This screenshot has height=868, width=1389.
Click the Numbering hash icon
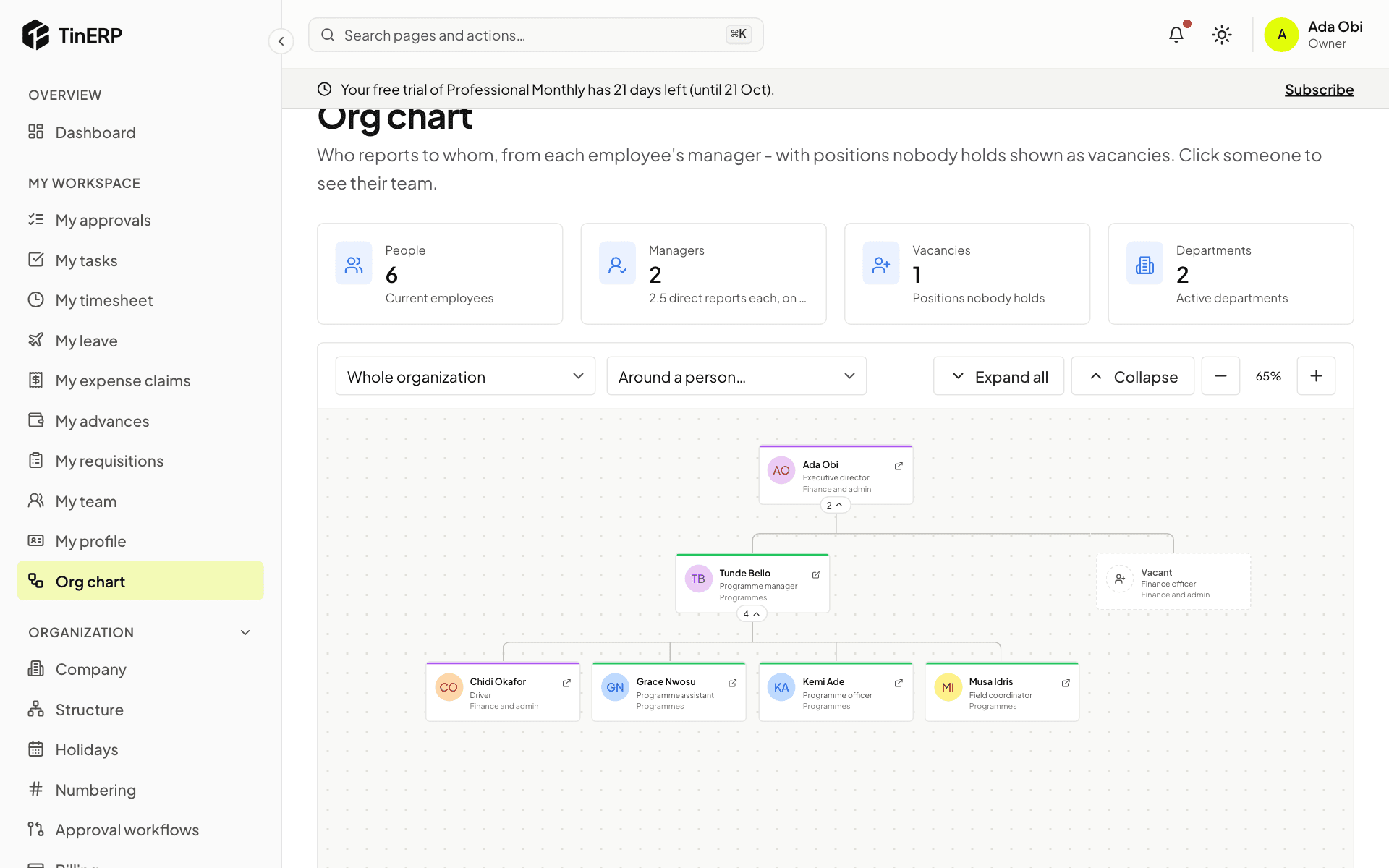(x=36, y=789)
